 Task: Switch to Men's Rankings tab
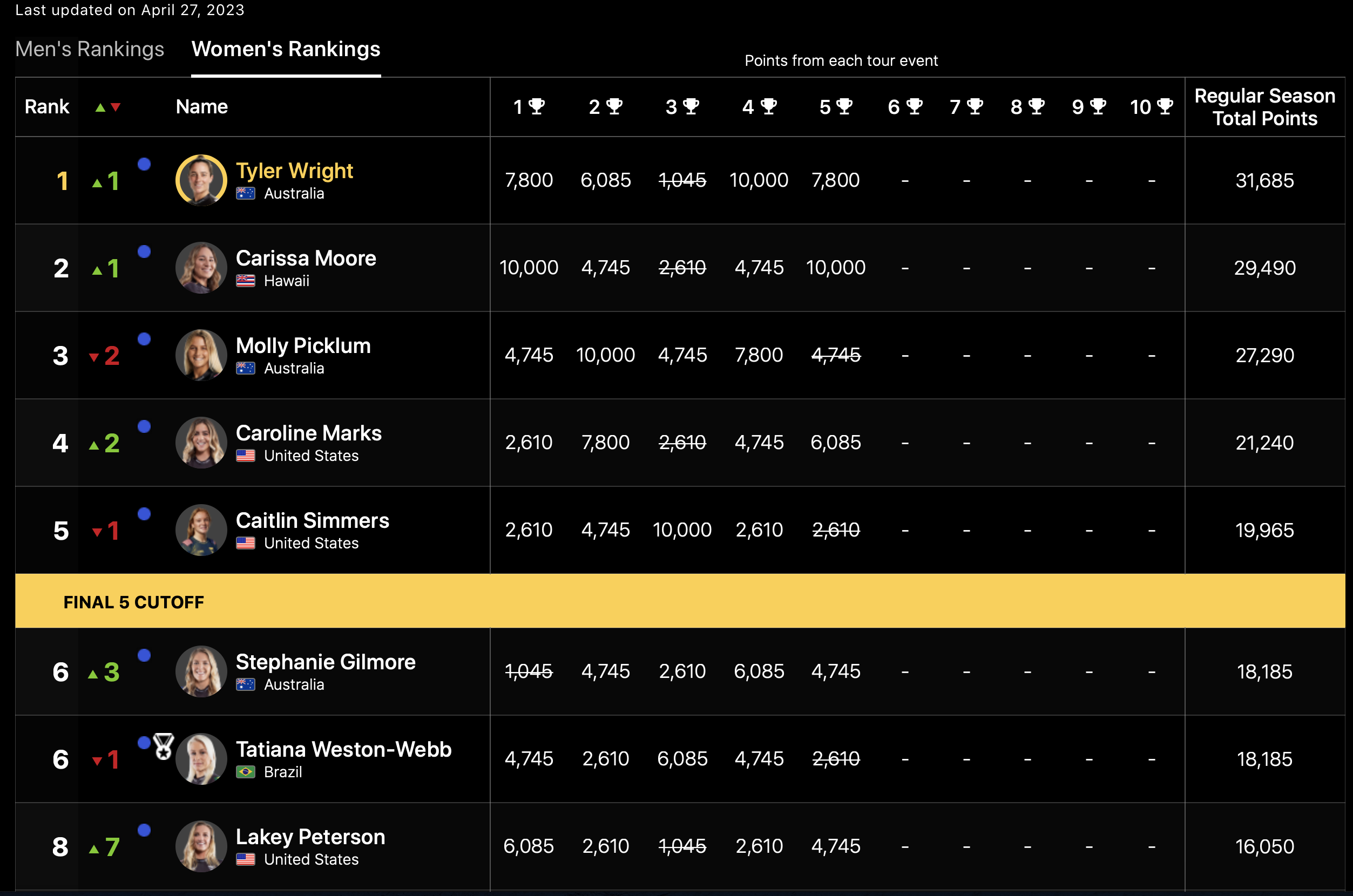tap(90, 49)
